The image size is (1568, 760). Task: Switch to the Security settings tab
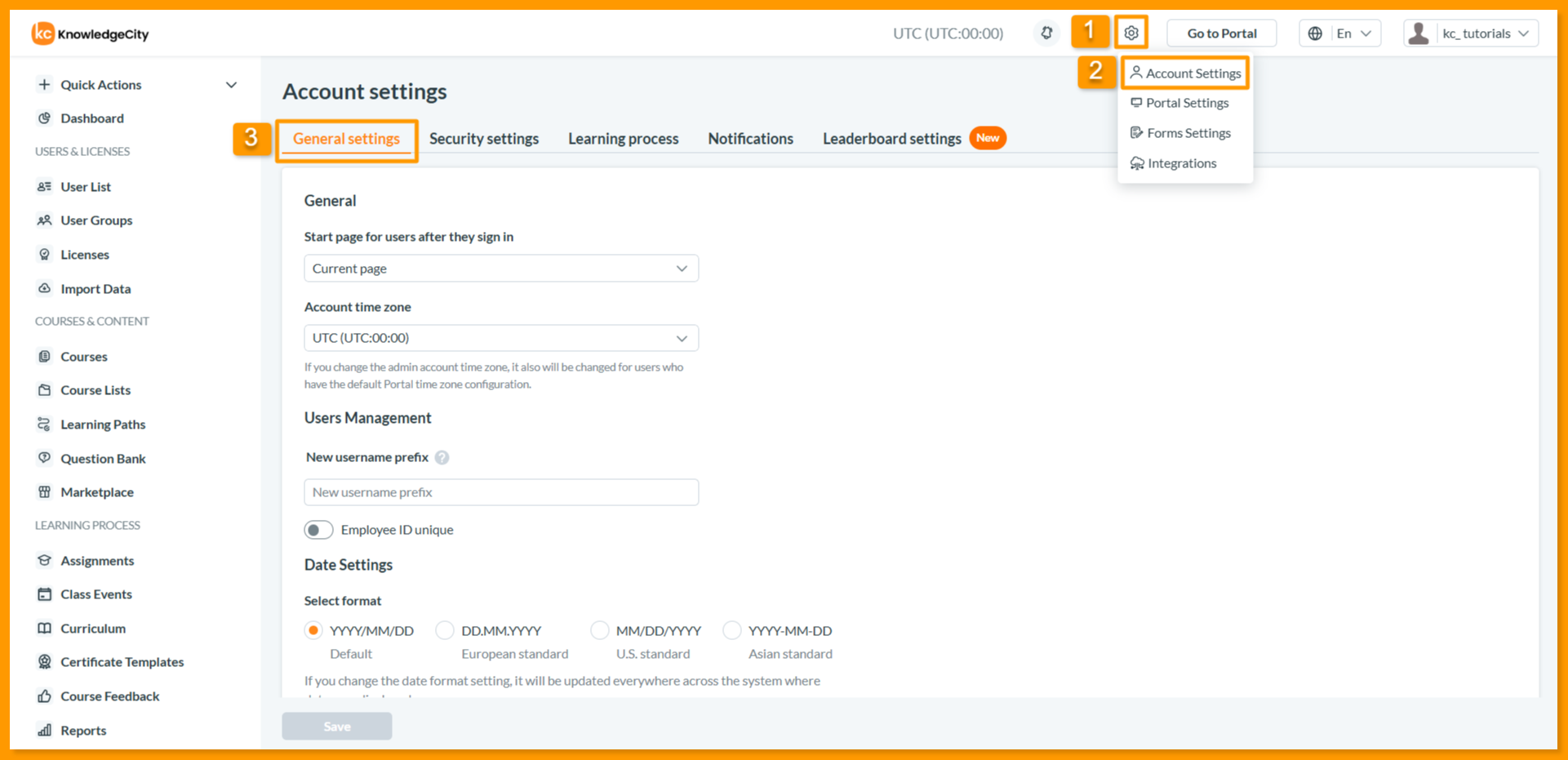click(484, 139)
